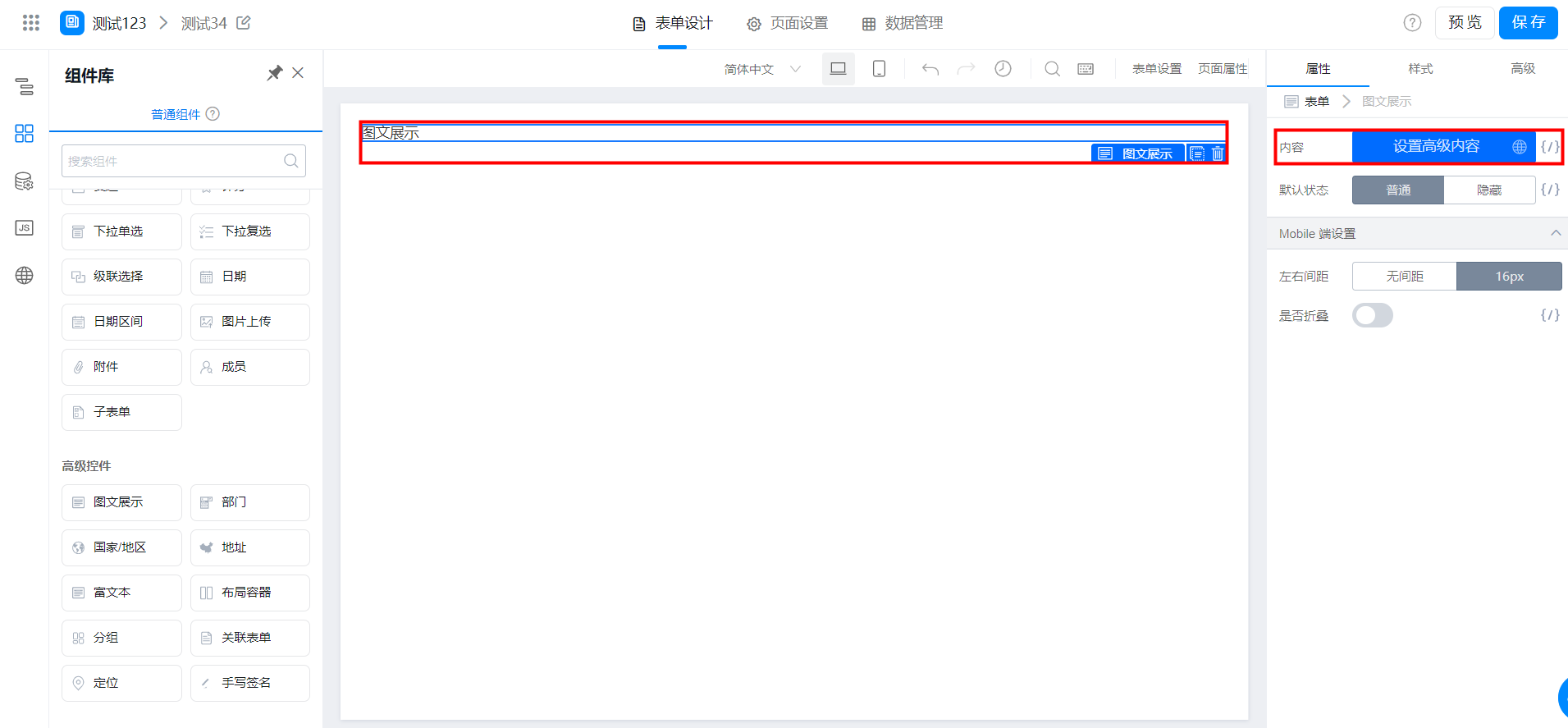Select the component library sidebar icon
Screen dimensions: 1568x728
click(25, 134)
